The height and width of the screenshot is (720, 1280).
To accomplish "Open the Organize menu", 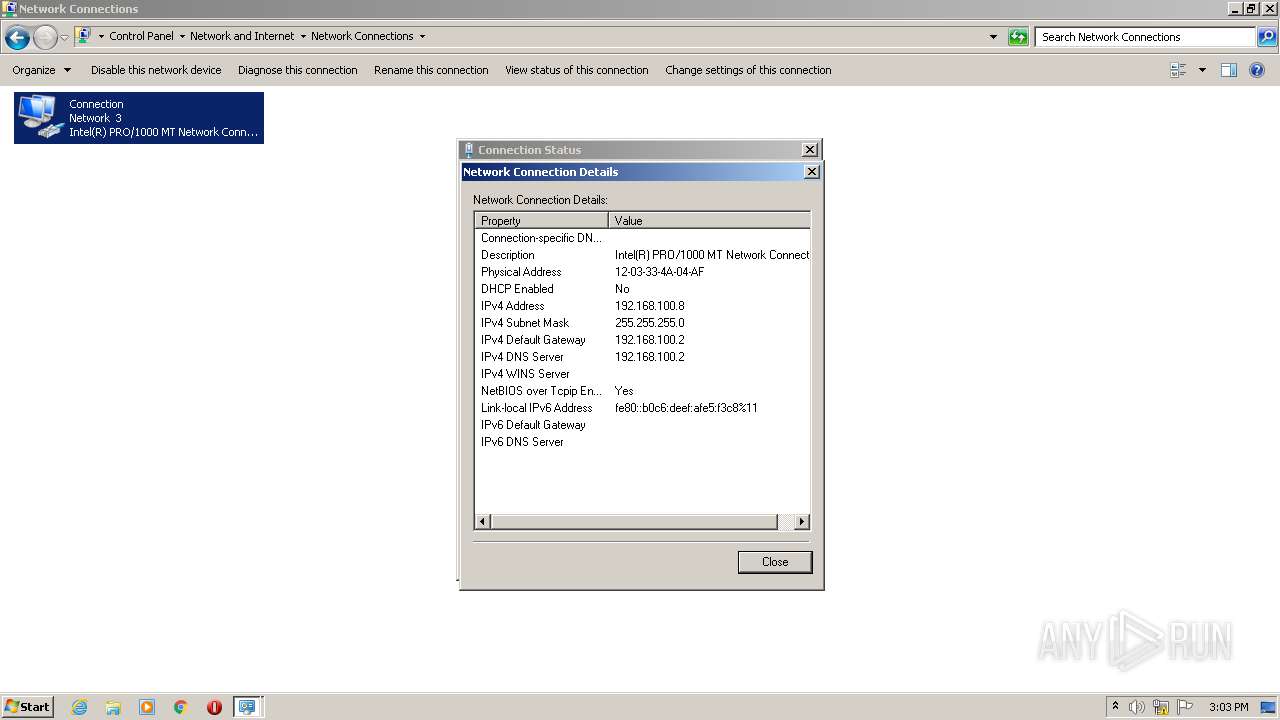I will point(42,70).
